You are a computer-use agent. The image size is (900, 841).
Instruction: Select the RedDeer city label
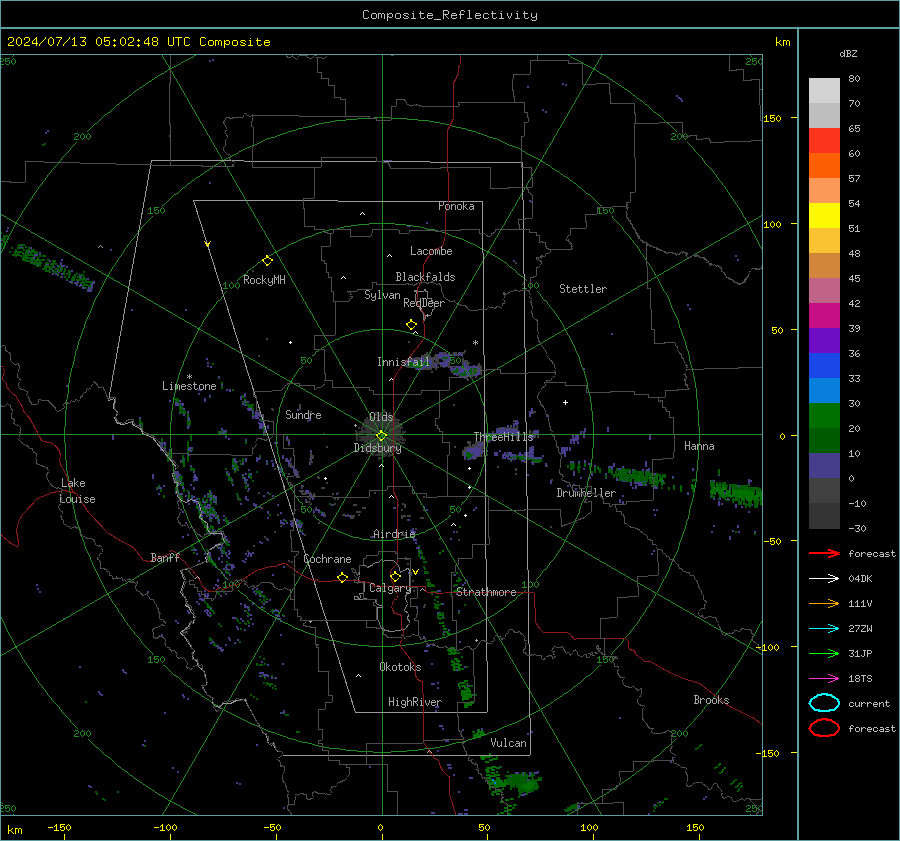click(x=424, y=303)
